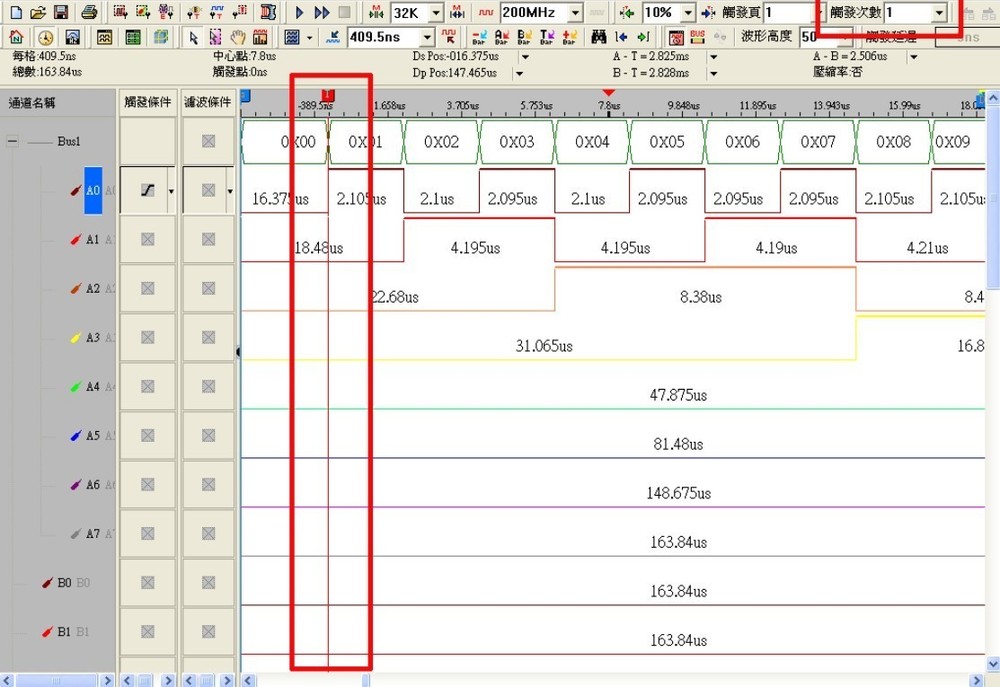Viewport: 1000px width, 687px height.
Task: Toggle the B1 trigger condition box
Action: (147, 632)
